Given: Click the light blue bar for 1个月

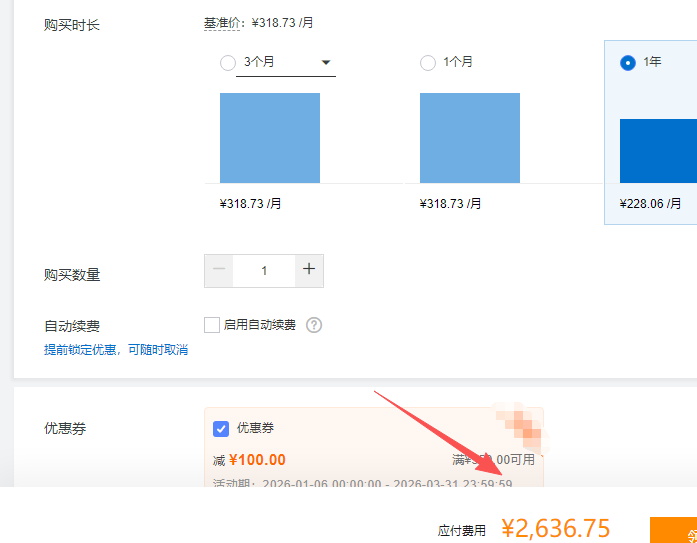Looking at the screenshot, I should point(470,138).
